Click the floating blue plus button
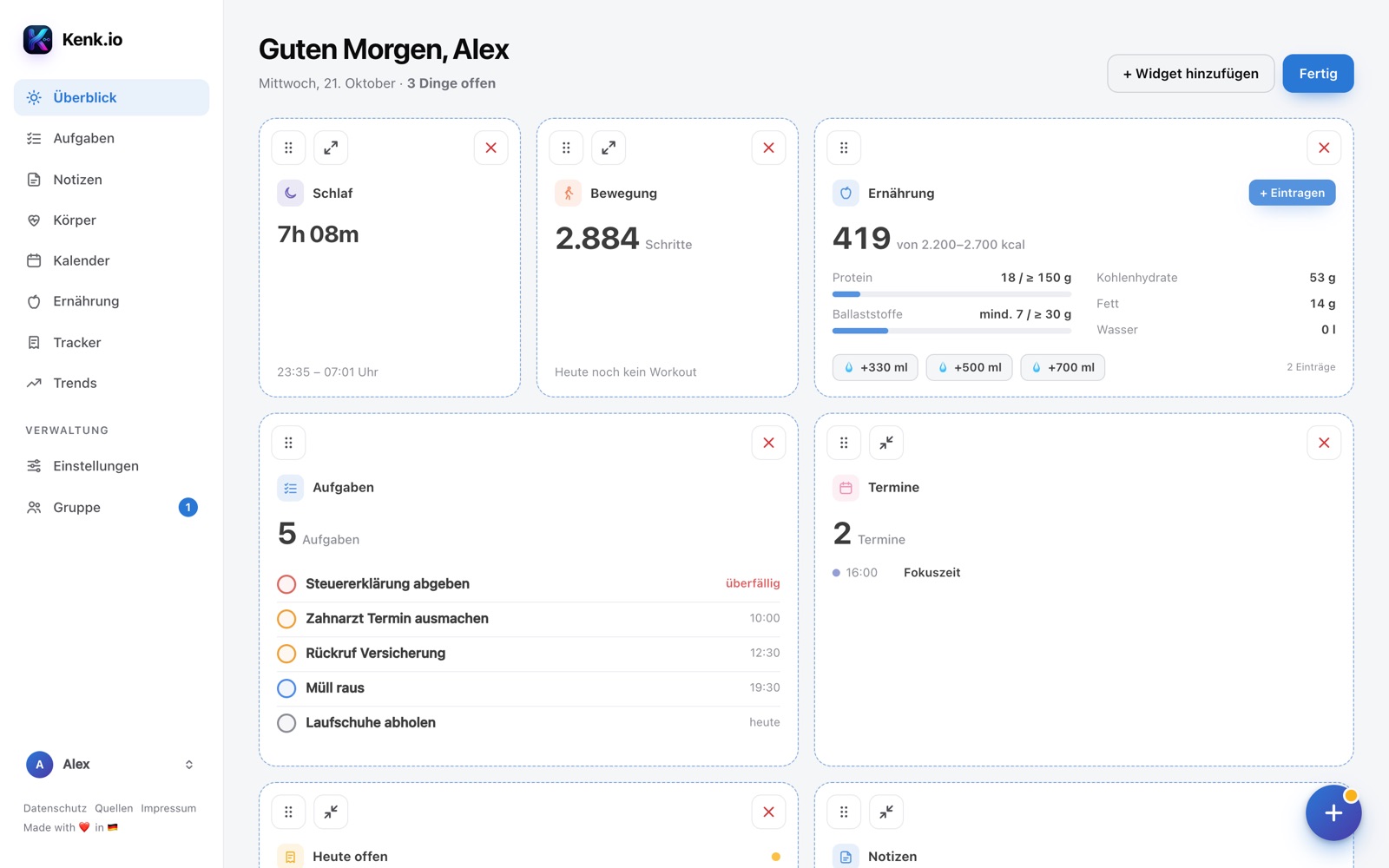The image size is (1389, 868). 1333,812
